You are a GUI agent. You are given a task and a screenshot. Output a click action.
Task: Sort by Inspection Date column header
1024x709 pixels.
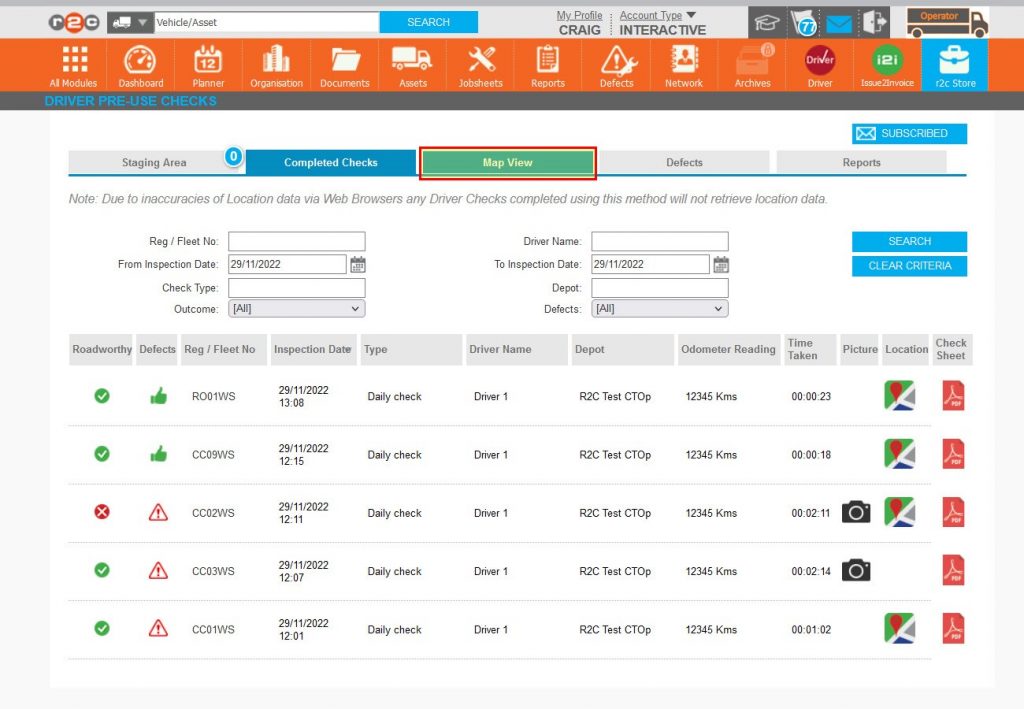[x=313, y=349]
